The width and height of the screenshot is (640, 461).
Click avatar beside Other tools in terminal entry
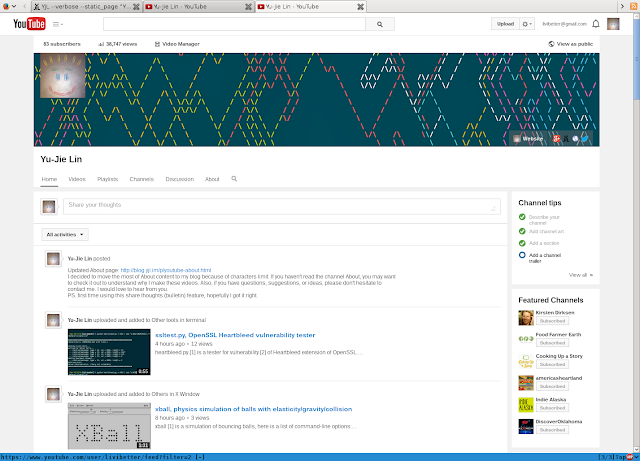point(53,321)
